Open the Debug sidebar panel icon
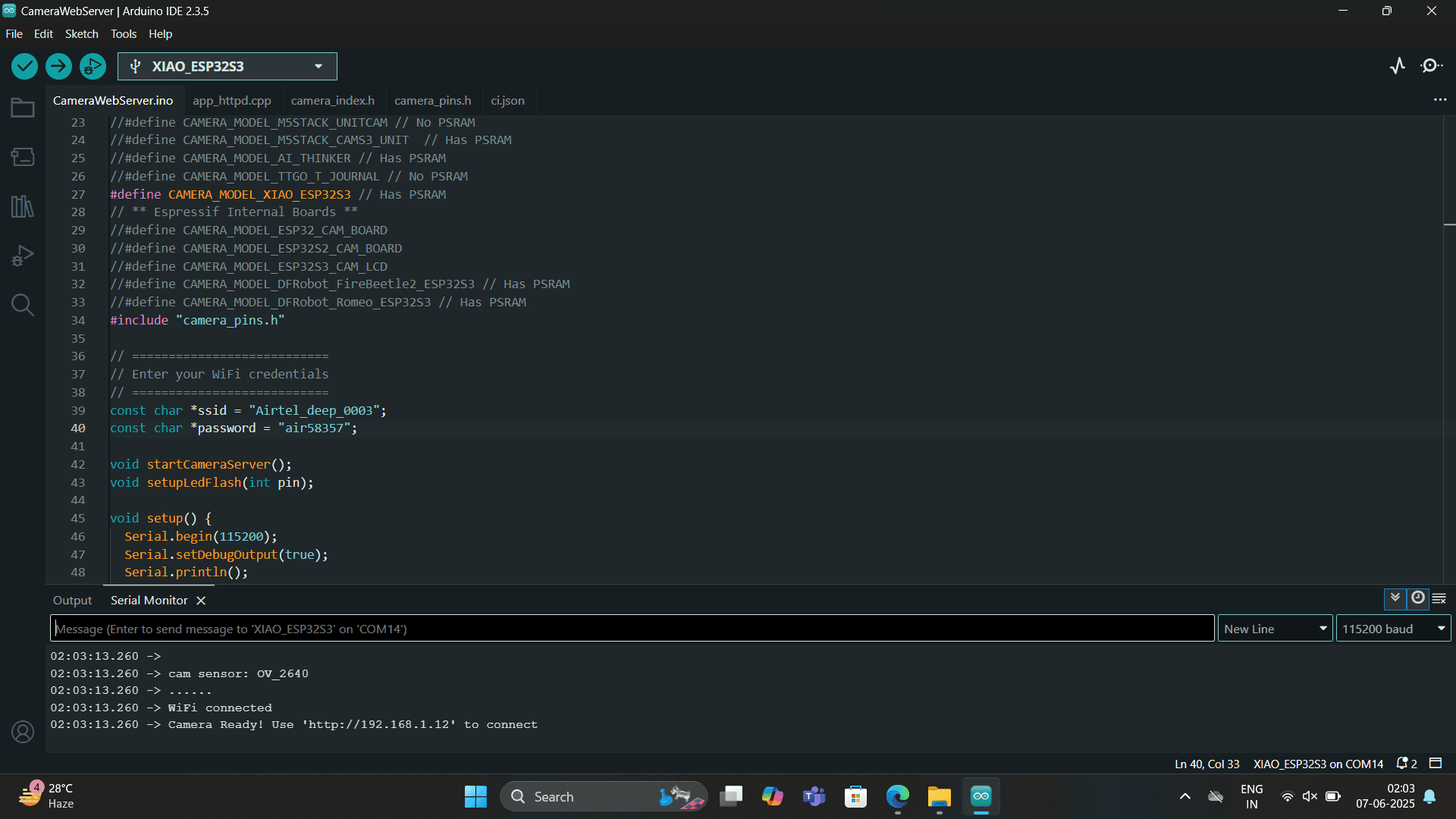 click(x=23, y=256)
